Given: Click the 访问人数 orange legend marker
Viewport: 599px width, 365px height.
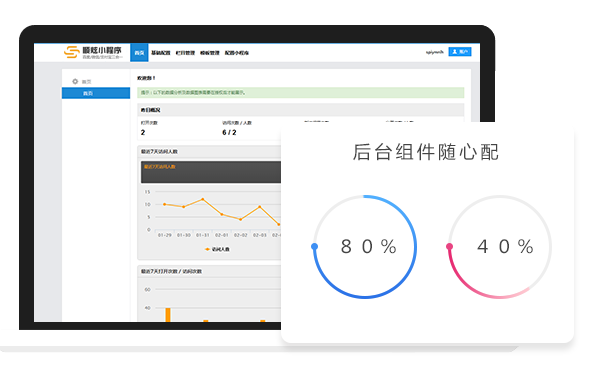Looking at the screenshot, I should (207, 249).
